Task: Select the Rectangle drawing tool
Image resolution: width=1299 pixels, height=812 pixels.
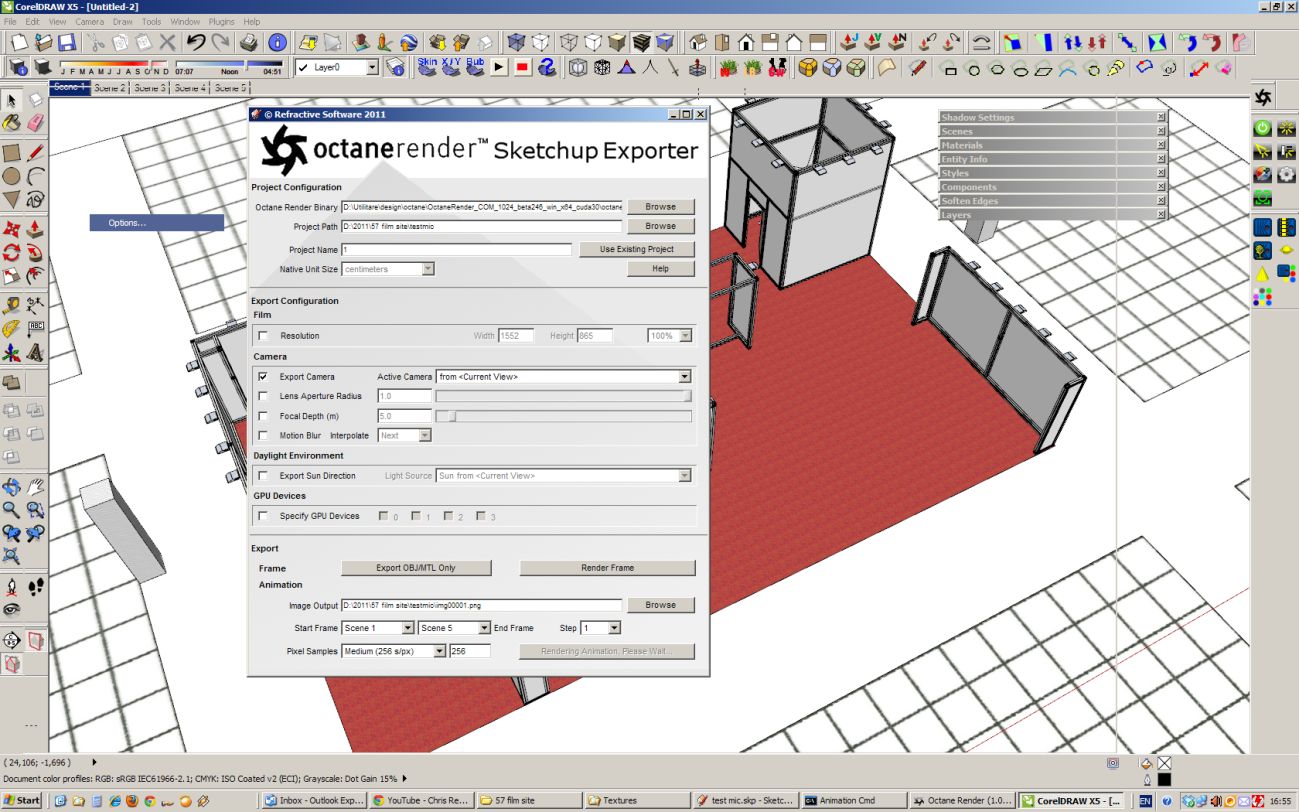Action: point(12,153)
